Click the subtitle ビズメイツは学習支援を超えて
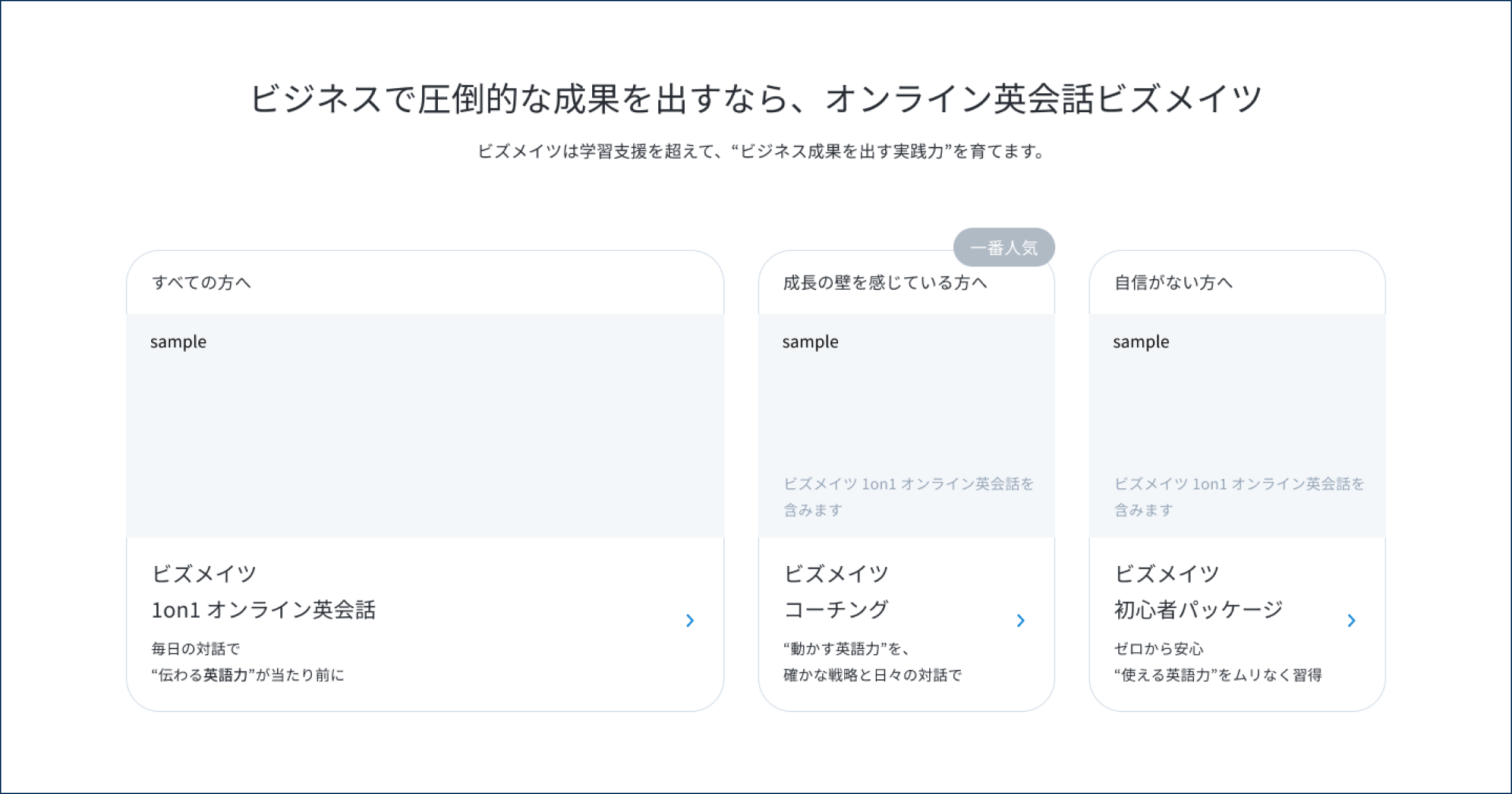The height and width of the screenshot is (794, 1512). (x=762, y=151)
